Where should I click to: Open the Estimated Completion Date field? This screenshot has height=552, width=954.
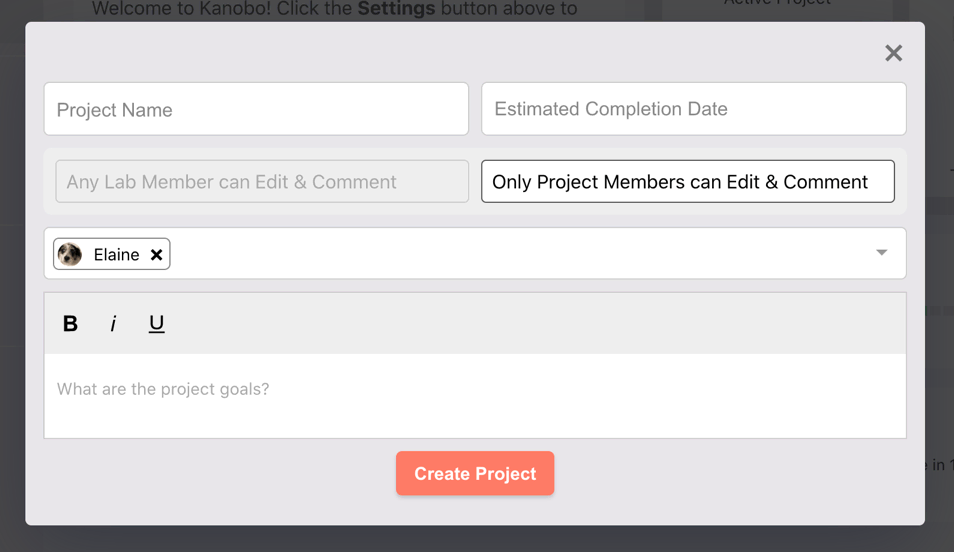click(x=693, y=109)
